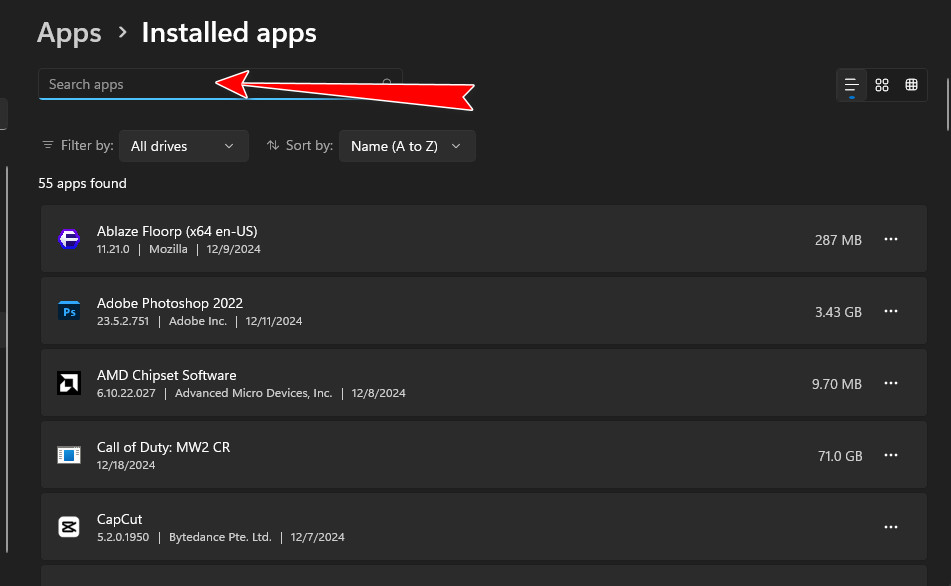This screenshot has height=586, width=951.
Task: Open more options for Adobe Photoshop 2022
Action: click(x=891, y=311)
